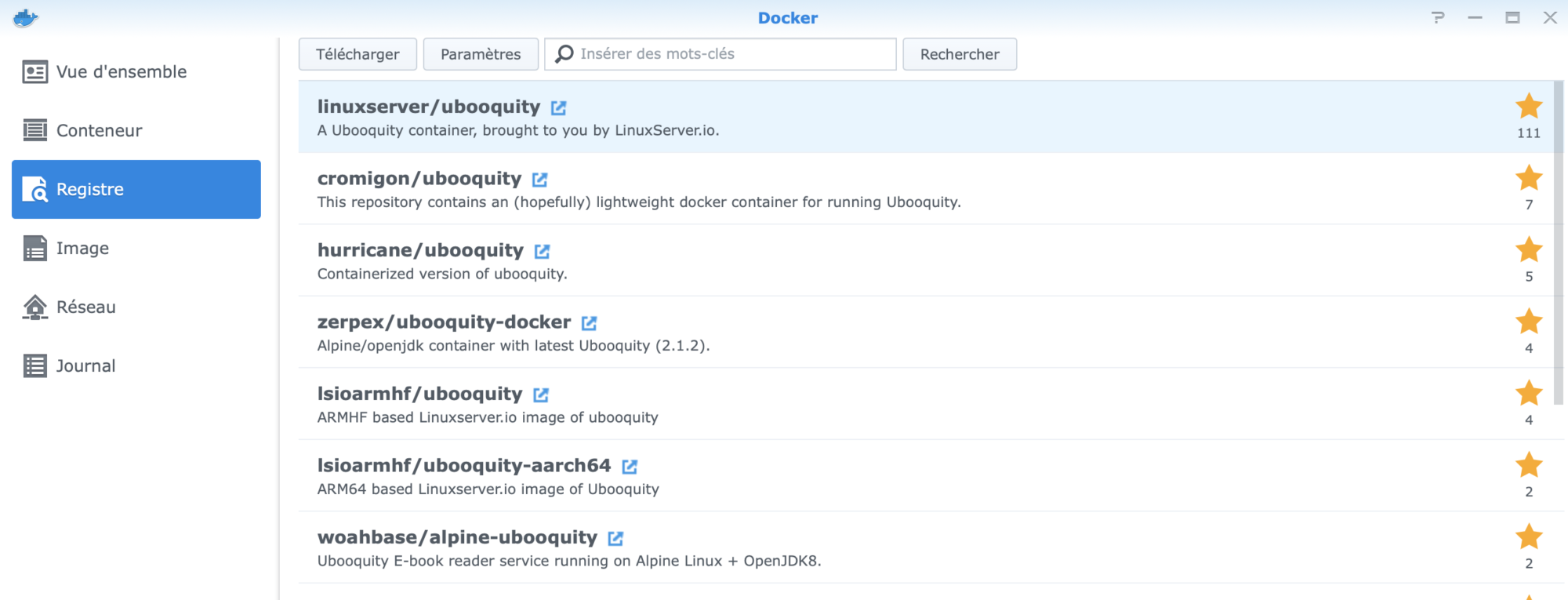Image resolution: width=1568 pixels, height=600 pixels.
Task: Click the star icon of lsioarmhf/ubooquity
Action: (x=1529, y=393)
